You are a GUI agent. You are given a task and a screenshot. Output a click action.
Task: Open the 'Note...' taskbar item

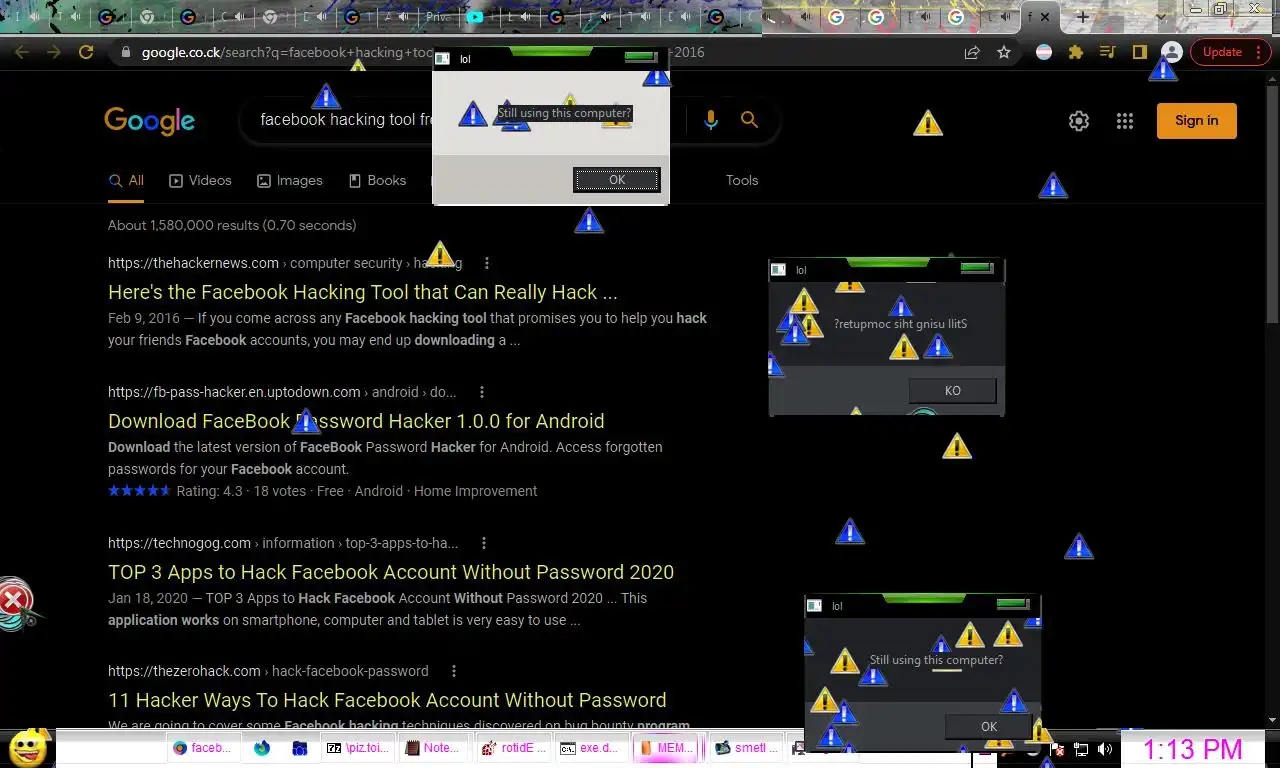coord(434,748)
